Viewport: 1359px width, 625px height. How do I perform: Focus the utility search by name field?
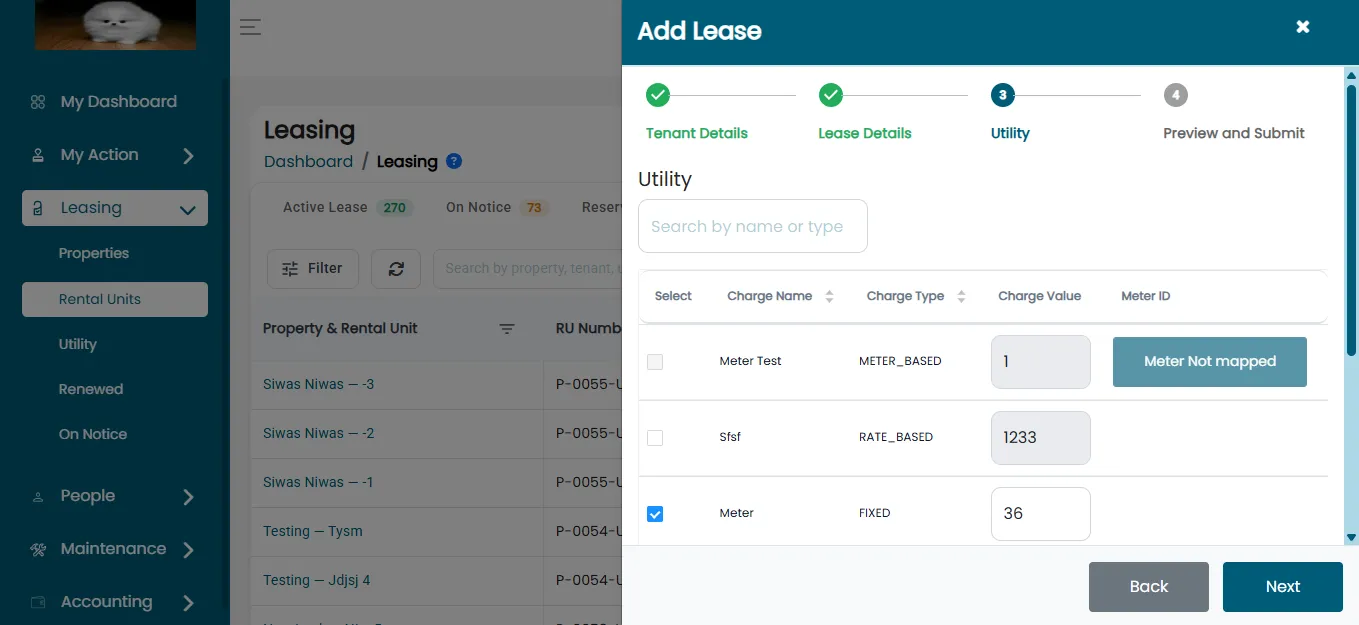[x=753, y=226]
